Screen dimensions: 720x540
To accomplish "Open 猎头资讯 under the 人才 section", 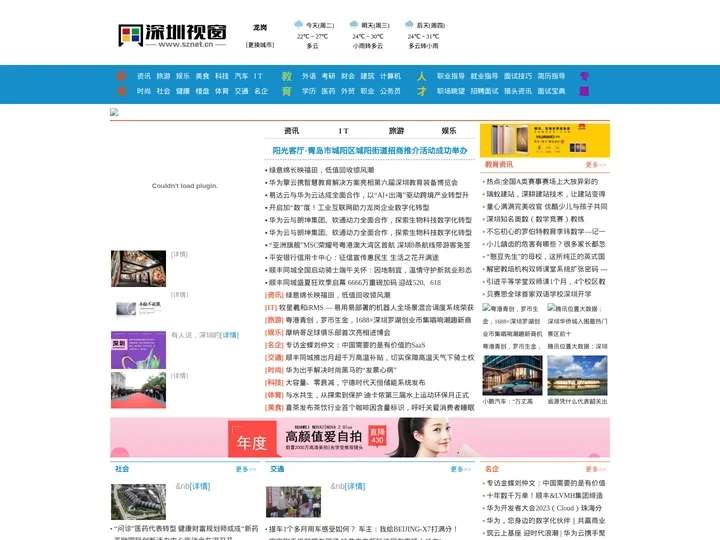I will (518, 91).
